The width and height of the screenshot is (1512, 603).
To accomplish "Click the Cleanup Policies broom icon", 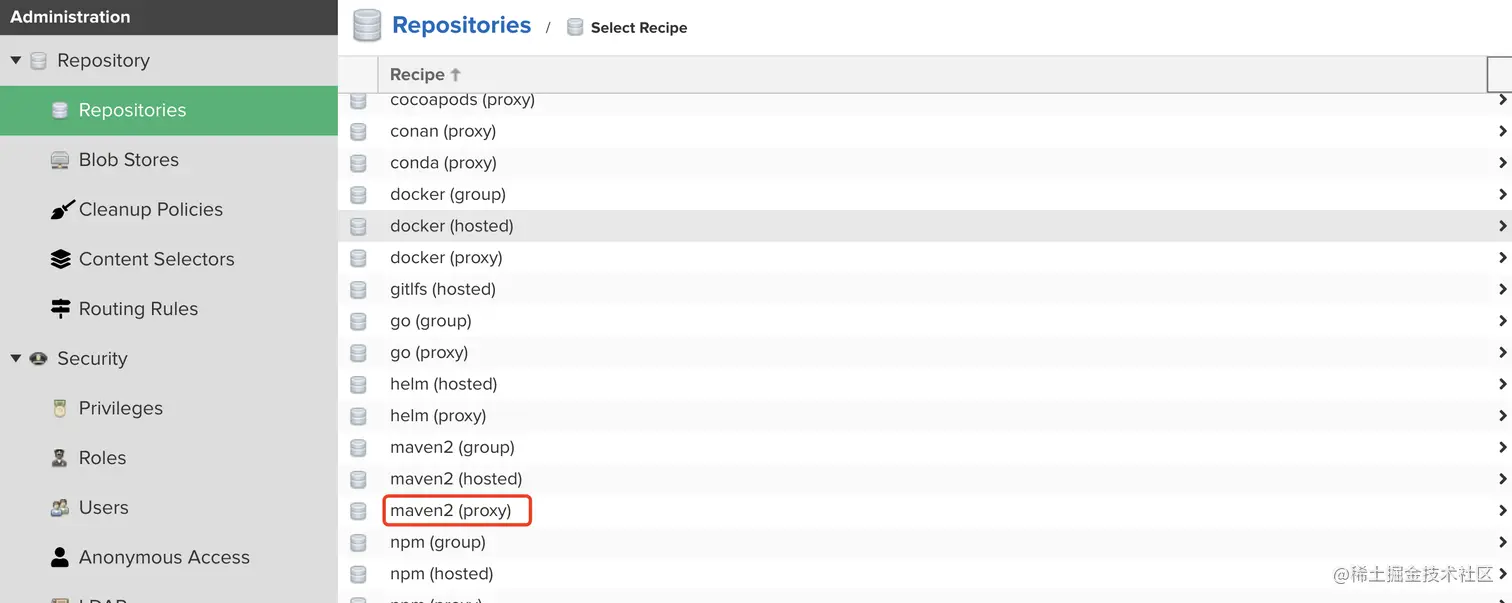I will (x=62, y=210).
